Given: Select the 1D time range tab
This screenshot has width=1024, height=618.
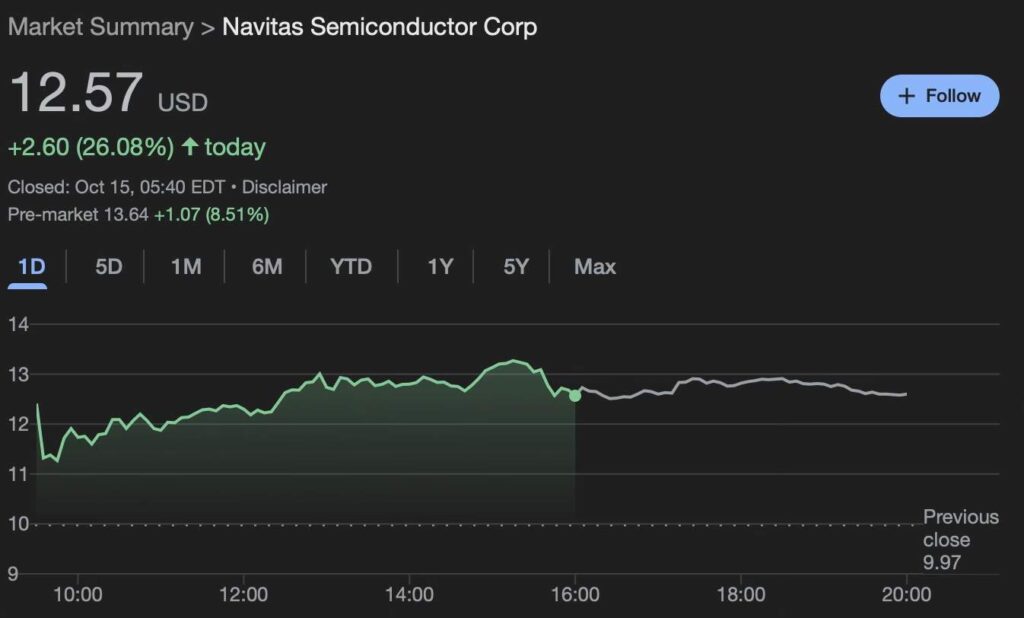Looking at the screenshot, I should pos(32,267).
